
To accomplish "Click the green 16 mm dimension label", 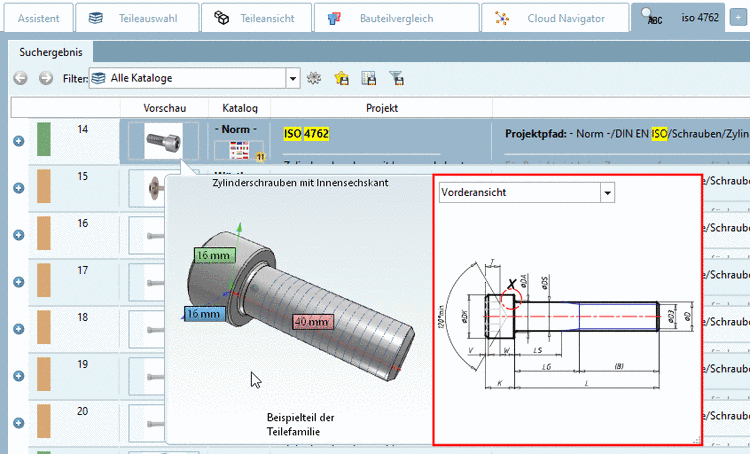I will [214, 255].
